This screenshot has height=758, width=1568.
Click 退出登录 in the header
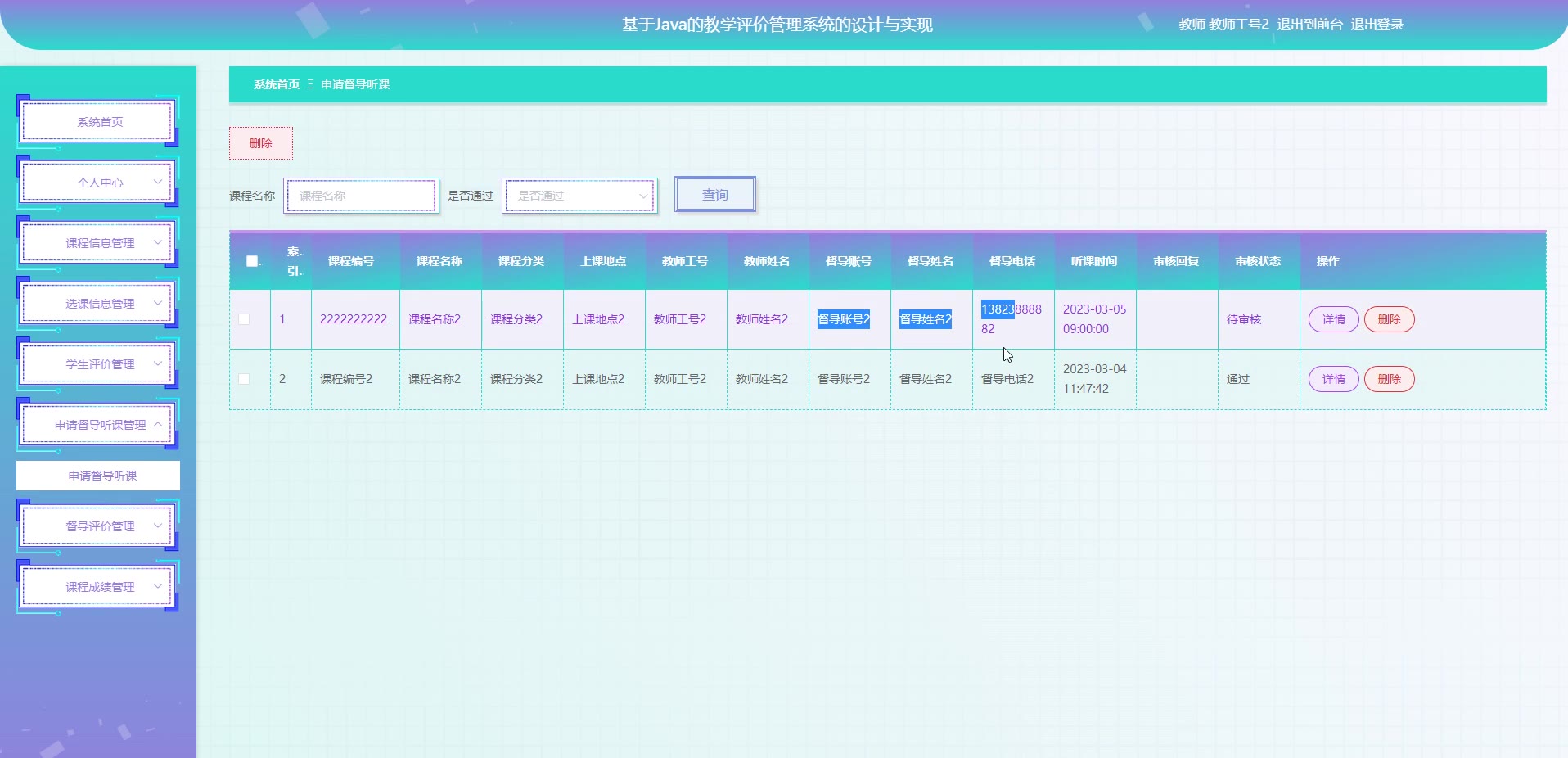pyautogui.click(x=1377, y=25)
